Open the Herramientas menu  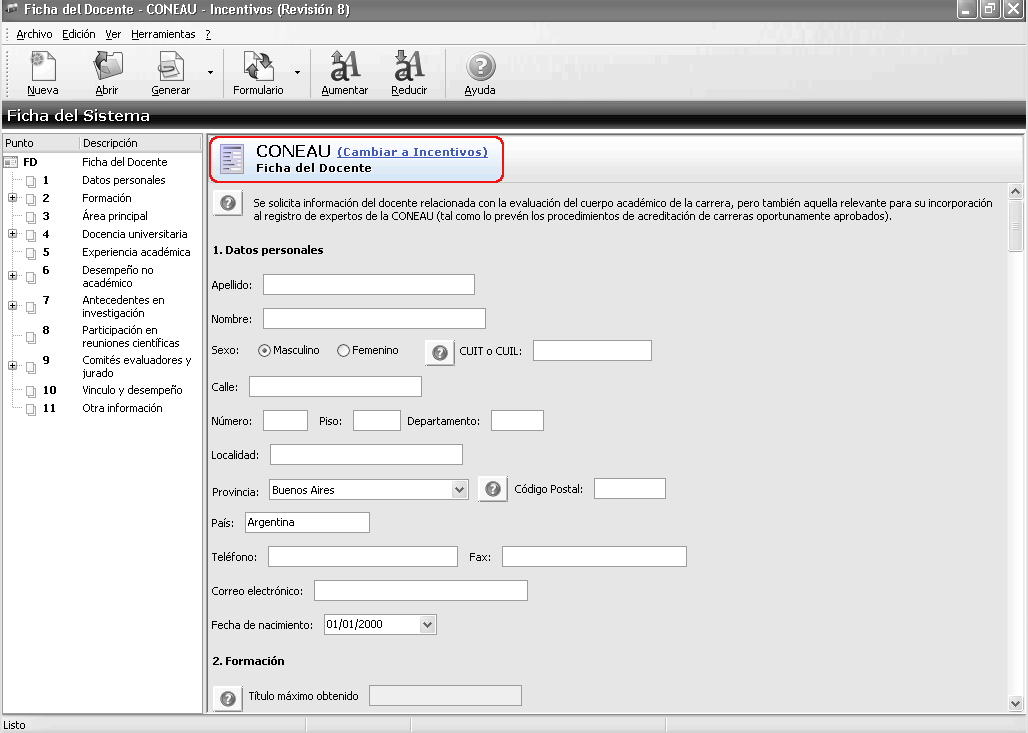(163, 34)
